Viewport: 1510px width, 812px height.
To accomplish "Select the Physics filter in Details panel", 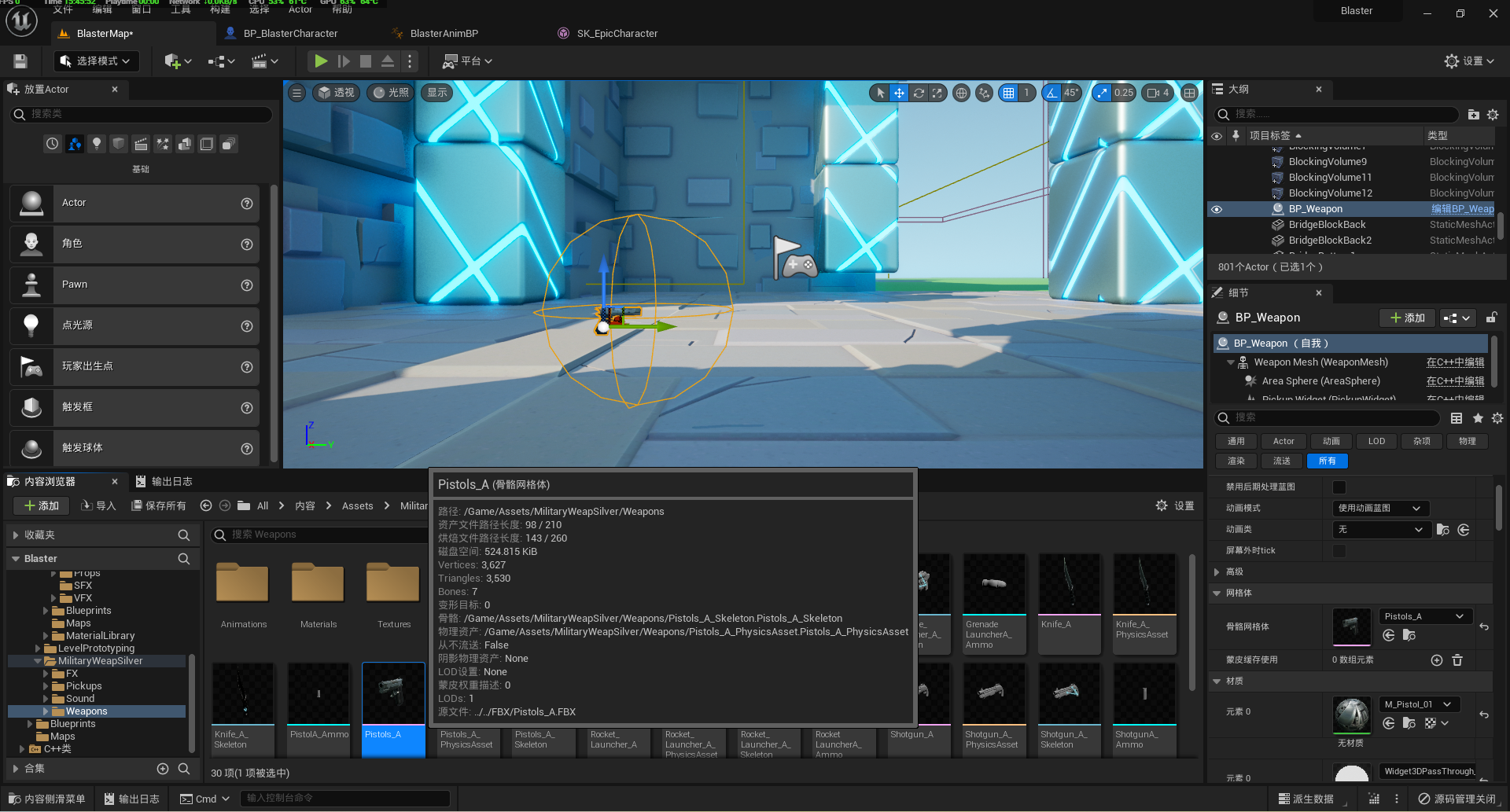I will (1468, 442).
